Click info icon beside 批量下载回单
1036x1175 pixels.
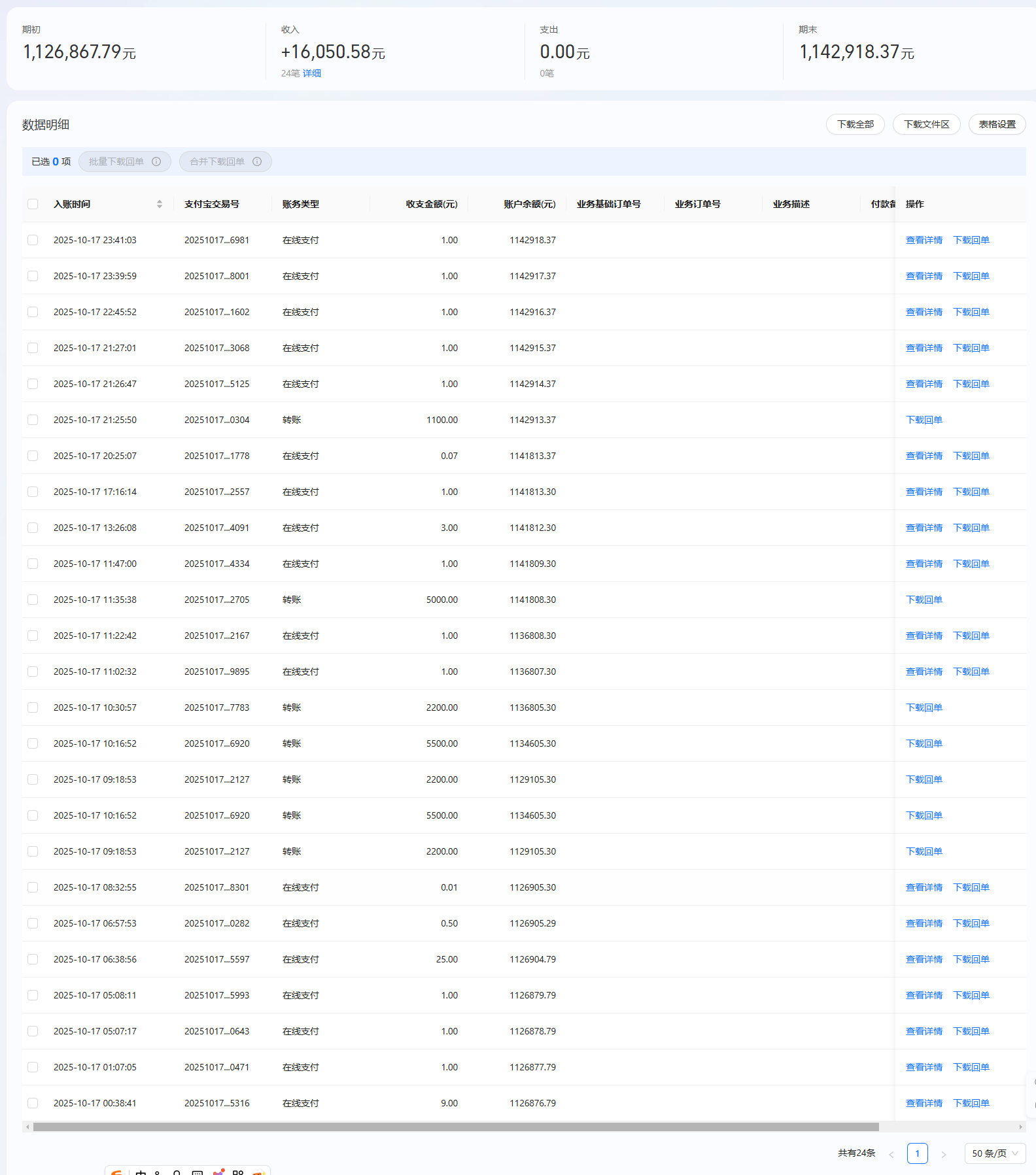point(156,162)
